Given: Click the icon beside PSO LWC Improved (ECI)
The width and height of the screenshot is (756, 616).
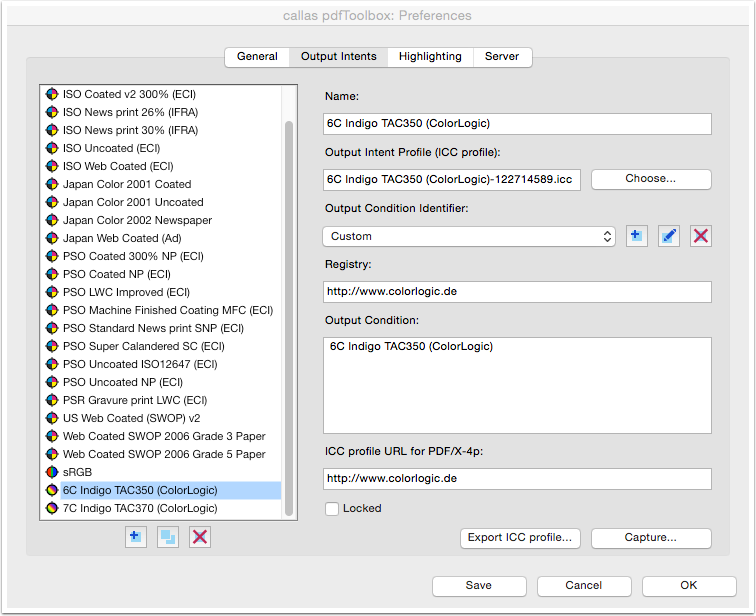Looking at the screenshot, I should [52, 292].
